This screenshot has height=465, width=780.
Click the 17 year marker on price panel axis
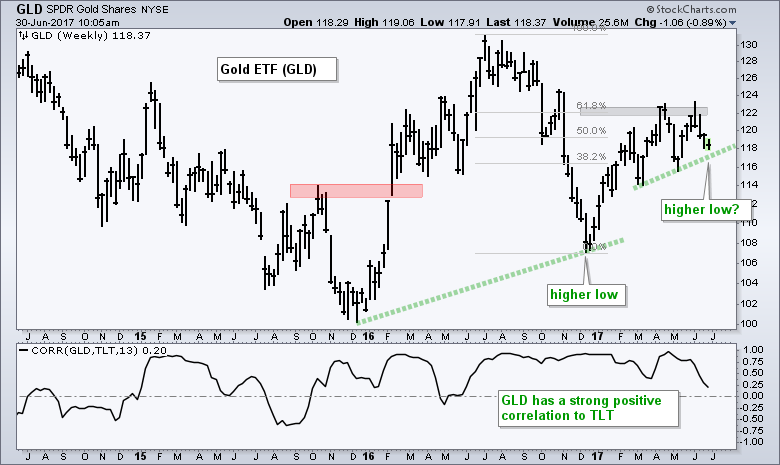(x=597, y=337)
